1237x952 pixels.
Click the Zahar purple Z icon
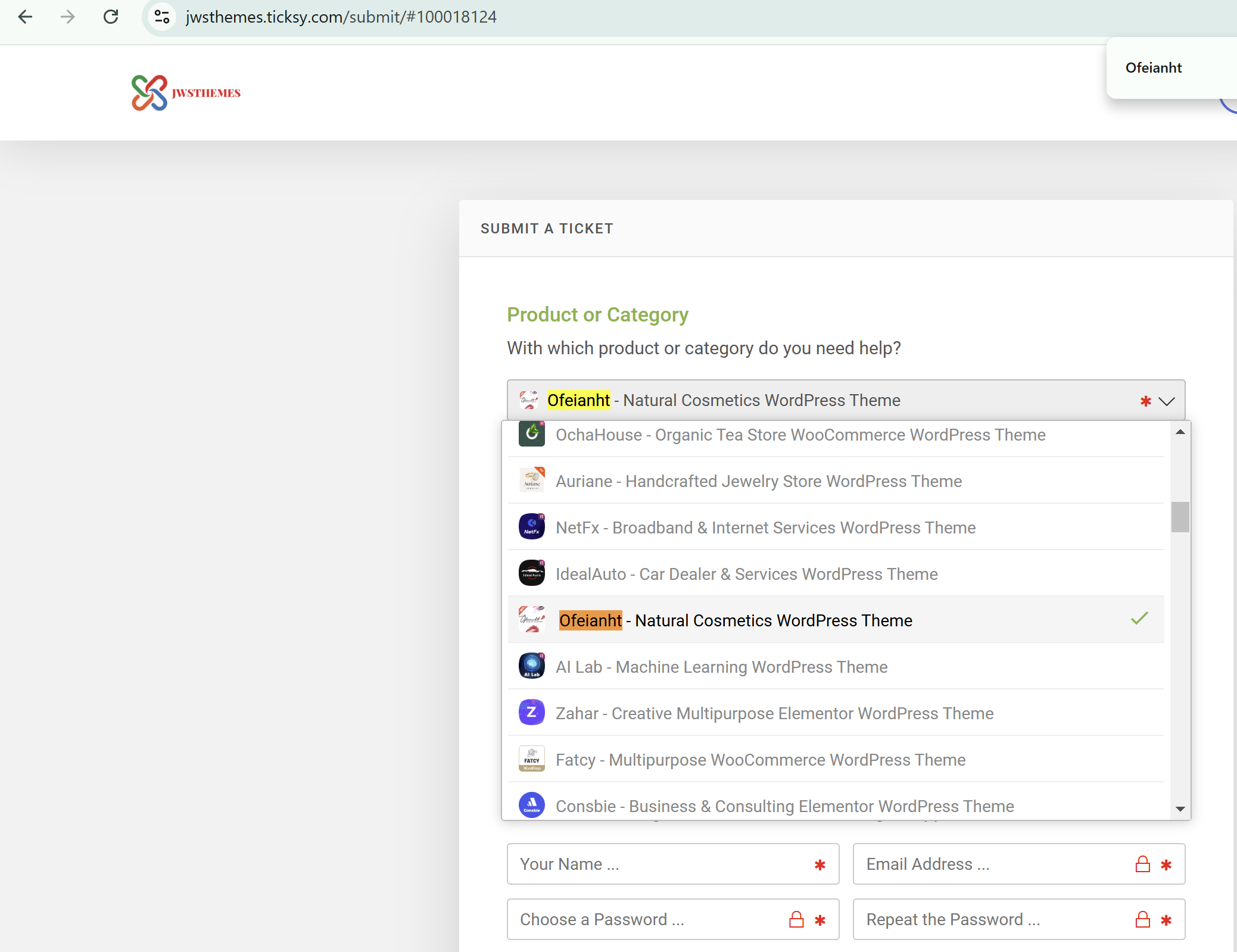tap(531, 713)
